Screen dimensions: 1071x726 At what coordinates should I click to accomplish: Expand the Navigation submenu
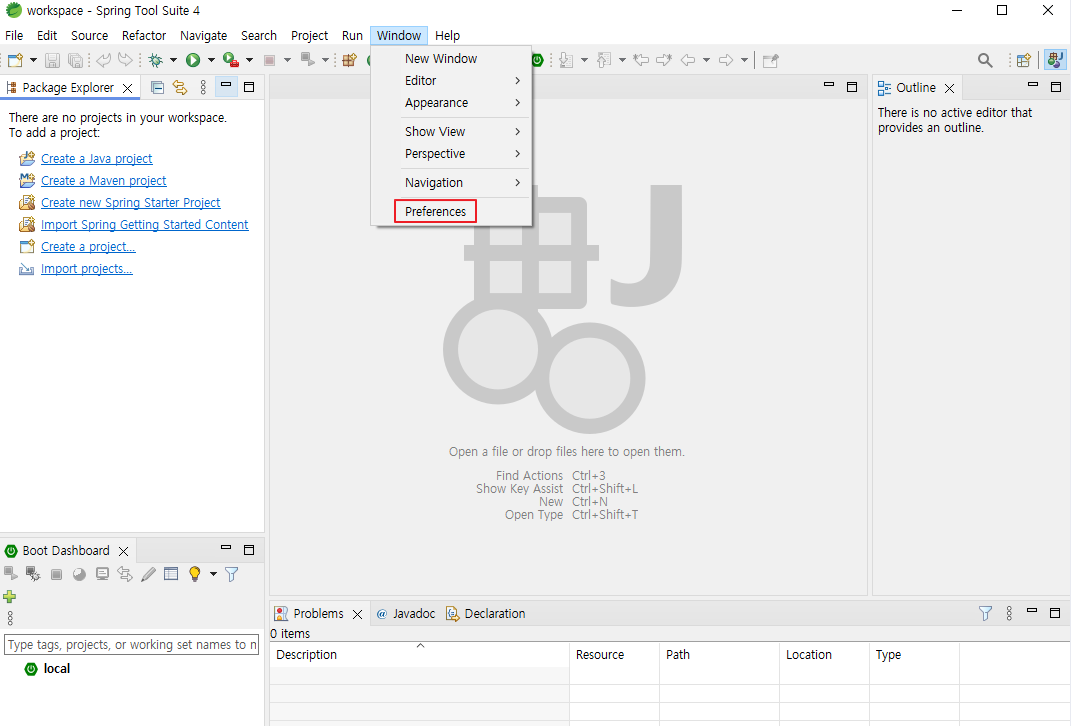pyautogui.click(x=451, y=182)
